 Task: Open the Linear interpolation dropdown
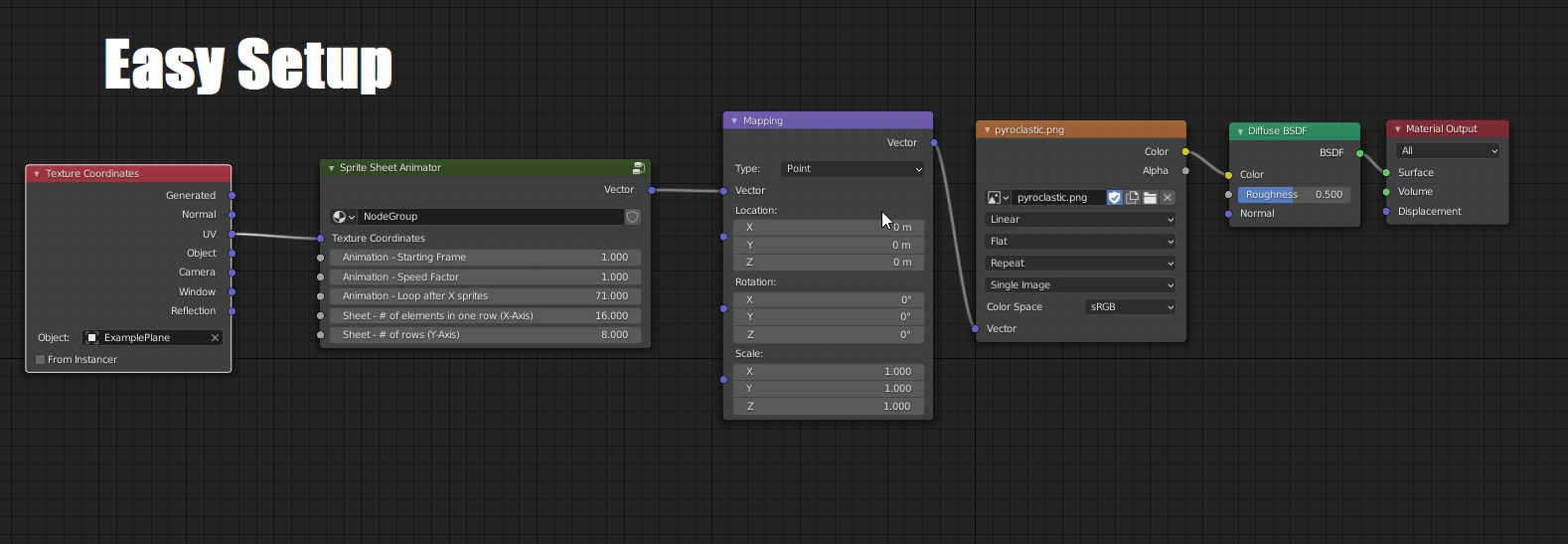click(1081, 220)
